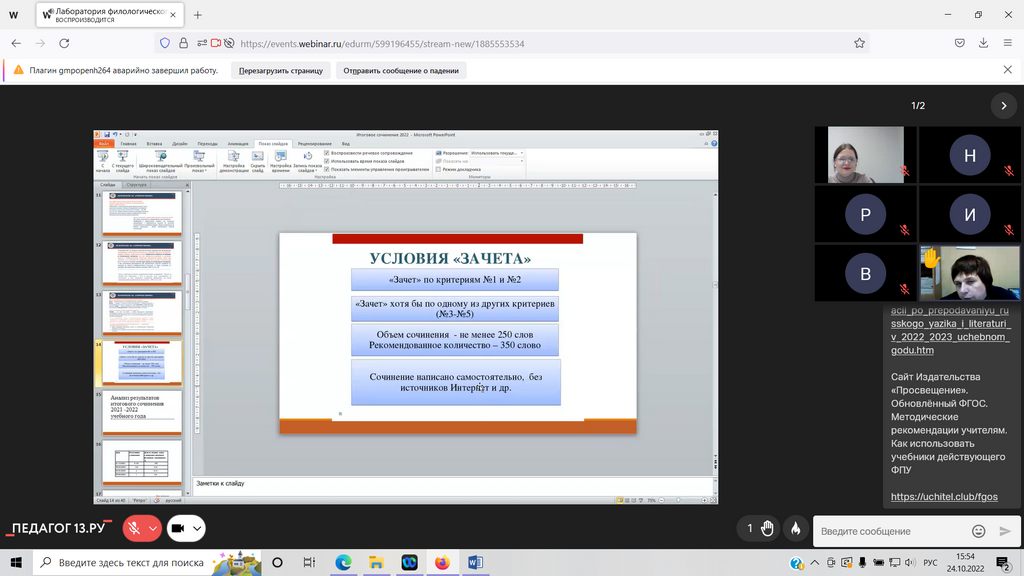Switch to 'Структура' pane tab
The width and height of the screenshot is (1024, 576).
pyautogui.click(x=136, y=185)
